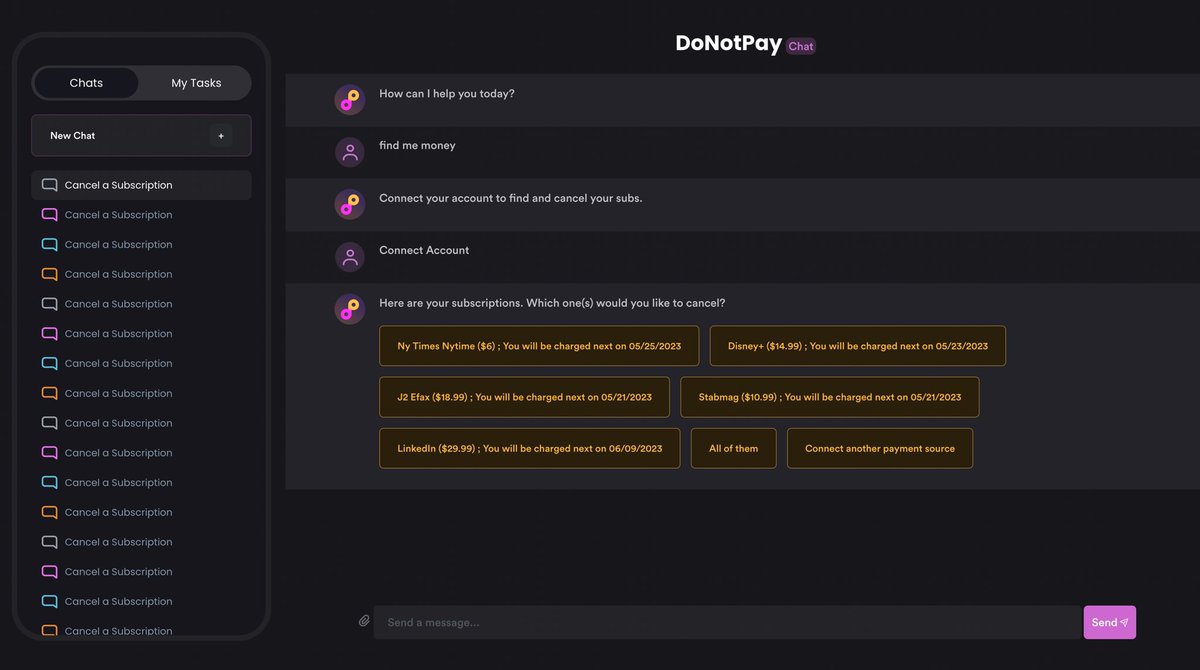Choose the Disney+ ($14.99) subscription
Image resolution: width=1200 pixels, height=670 pixels.
(857, 346)
